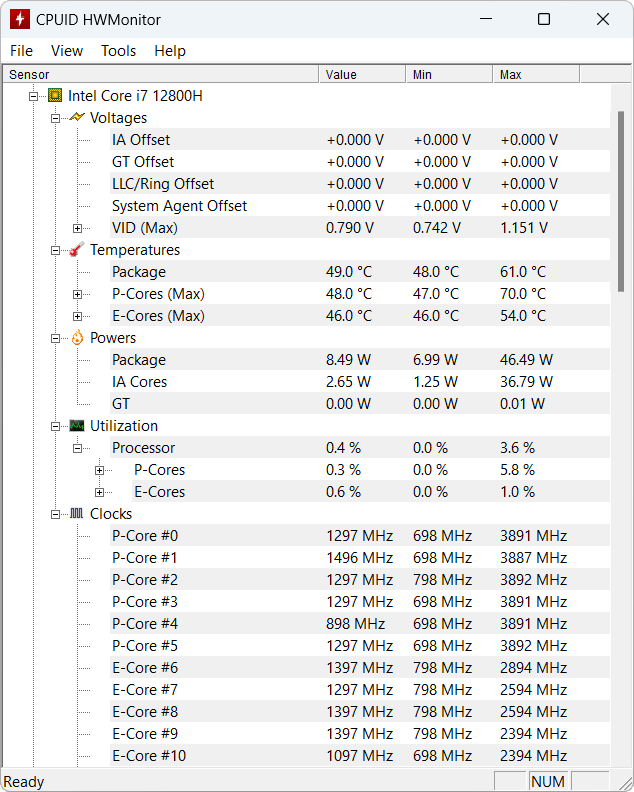Image resolution: width=634 pixels, height=792 pixels.
Task: Collapse the Clocks section
Action: (56, 515)
